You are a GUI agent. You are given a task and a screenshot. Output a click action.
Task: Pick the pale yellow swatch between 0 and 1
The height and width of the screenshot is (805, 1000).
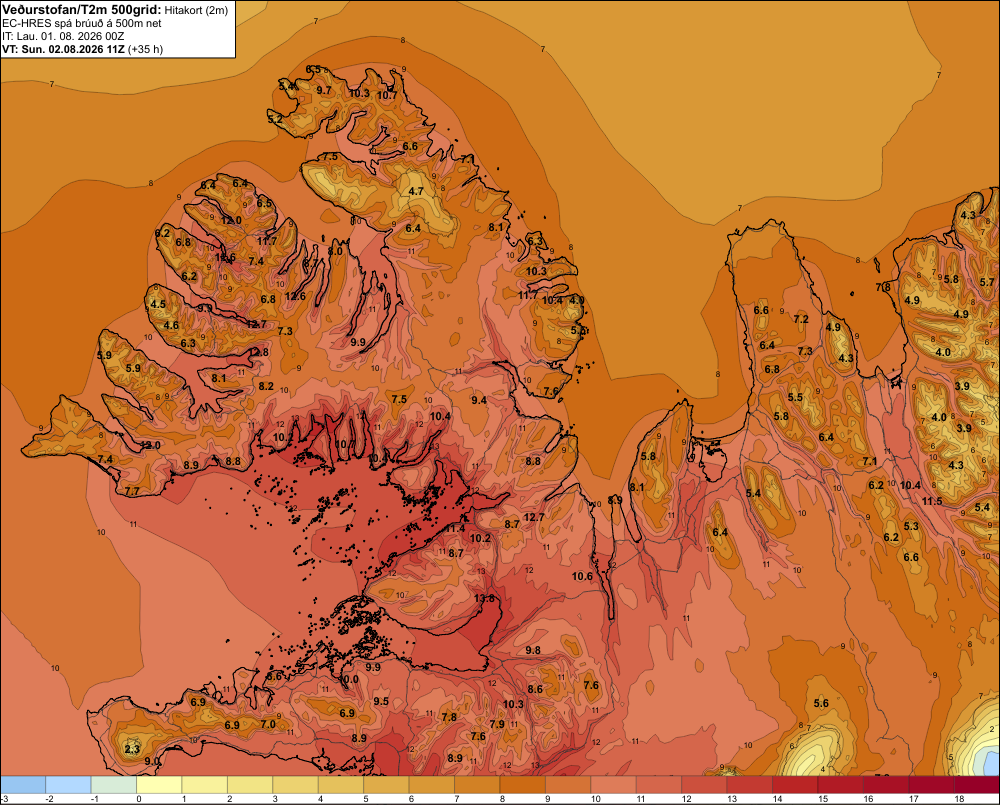pos(159,784)
